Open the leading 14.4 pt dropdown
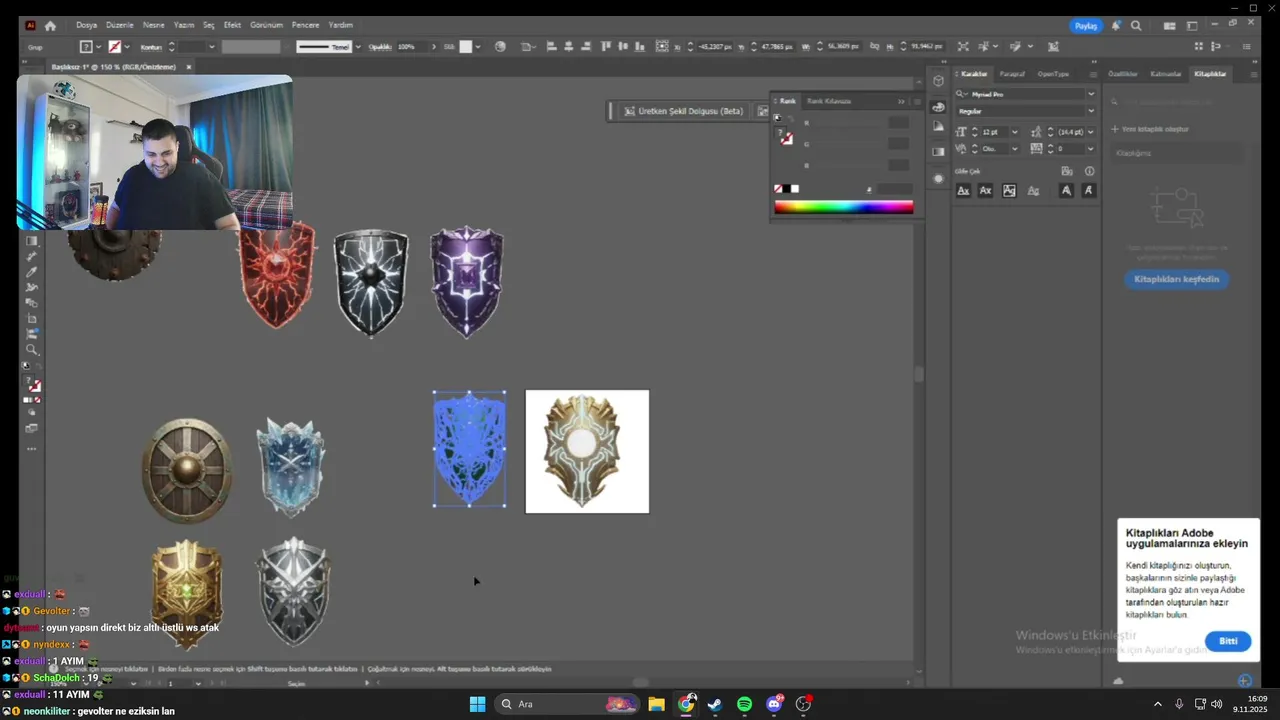The width and height of the screenshot is (1280, 720). 1090,132
